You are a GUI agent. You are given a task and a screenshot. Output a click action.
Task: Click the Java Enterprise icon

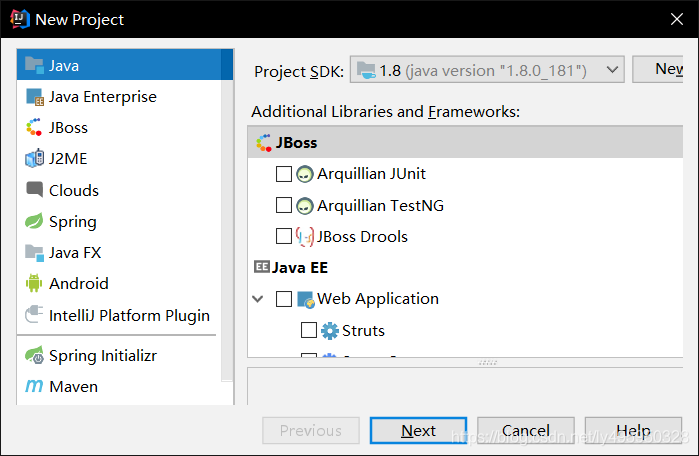(x=34, y=97)
